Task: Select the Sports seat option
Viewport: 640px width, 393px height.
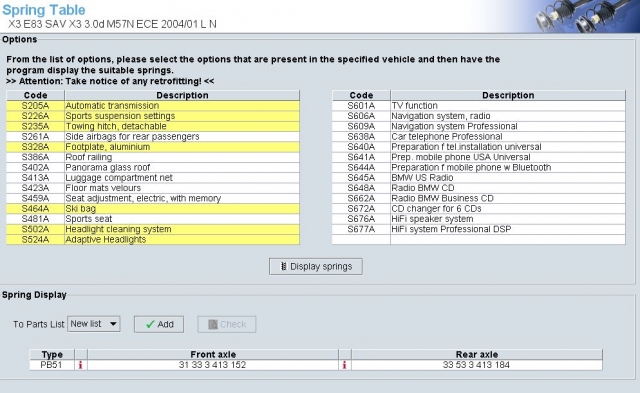Action: 153,219
